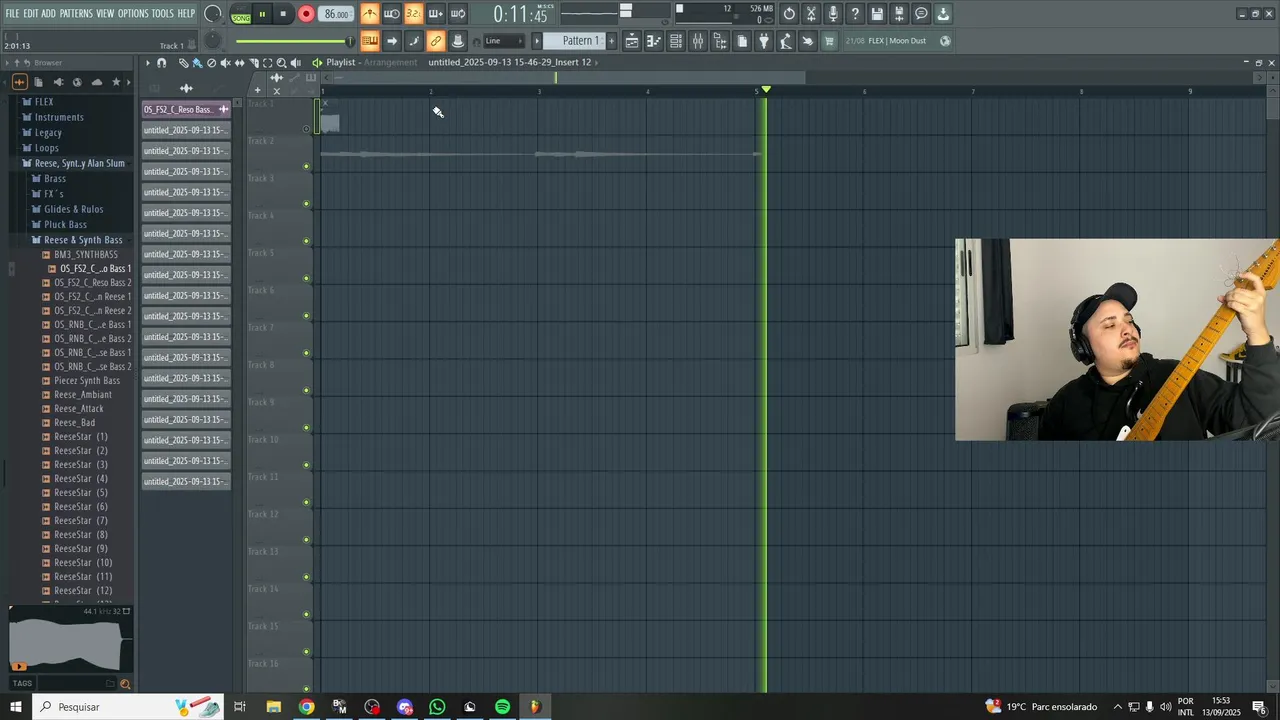Viewport: 1280px width, 720px height.
Task: Click the playhead marker on the timeline
Action: click(766, 90)
